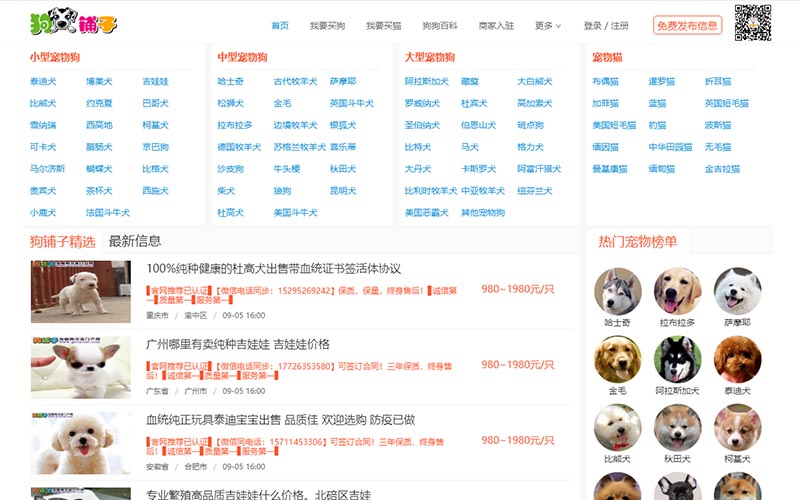Select 英国斗牛犬 under medium dogs
The width and height of the screenshot is (800, 500).
pos(352,103)
